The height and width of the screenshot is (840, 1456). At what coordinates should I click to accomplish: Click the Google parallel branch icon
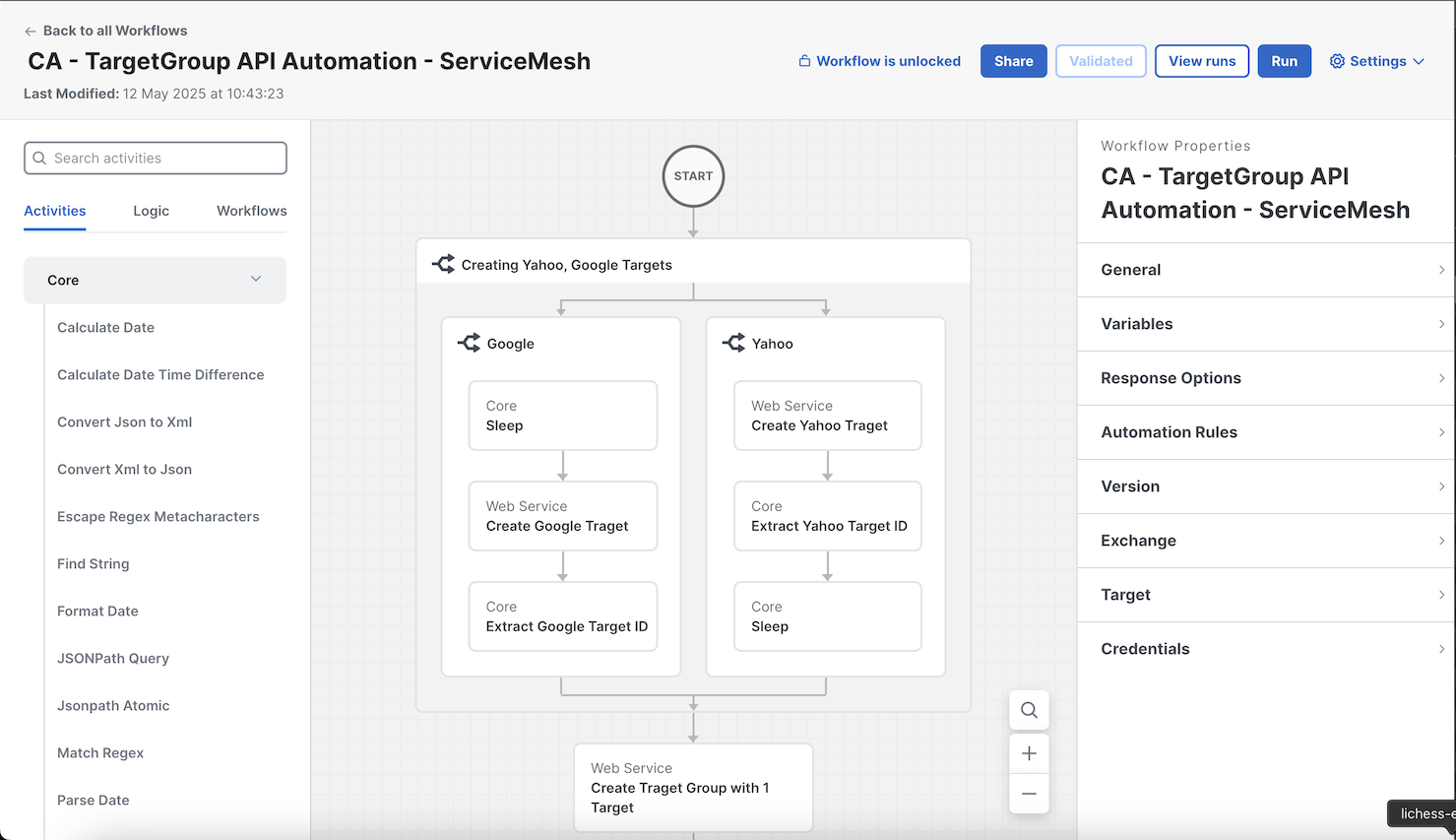469,343
